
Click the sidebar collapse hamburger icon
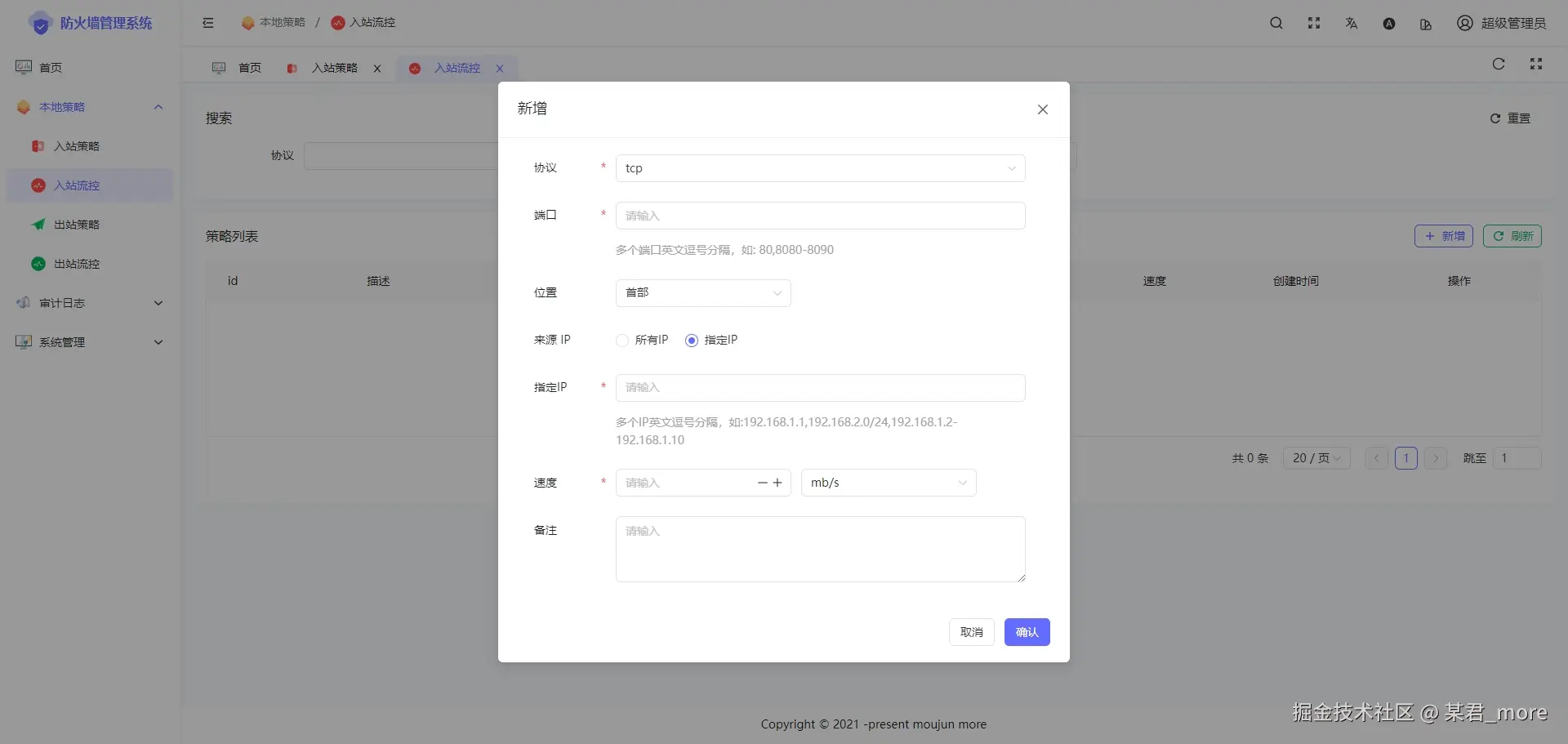point(208,23)
